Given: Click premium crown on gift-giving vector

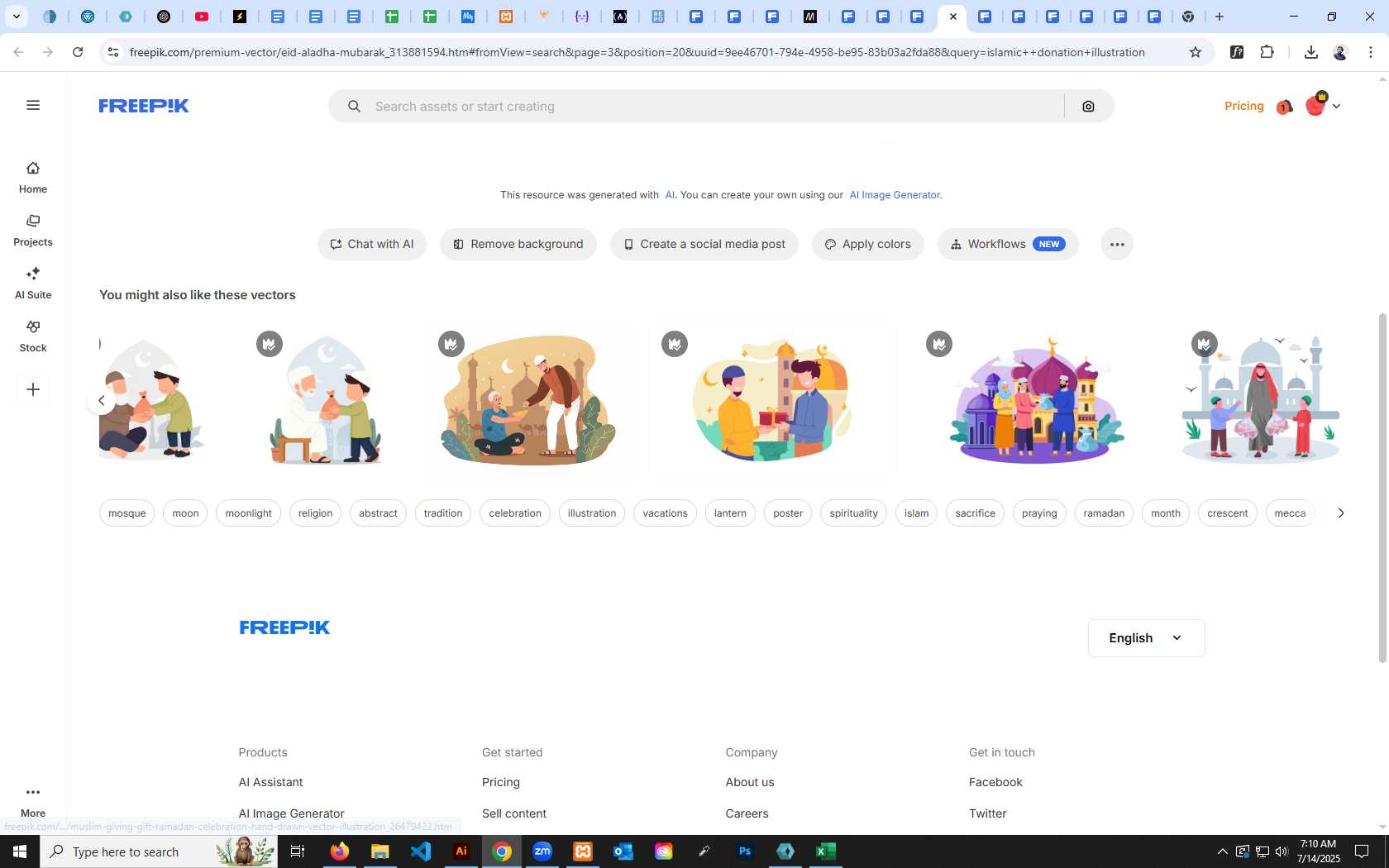Looking at the screenshot, I should coord(675,344).
